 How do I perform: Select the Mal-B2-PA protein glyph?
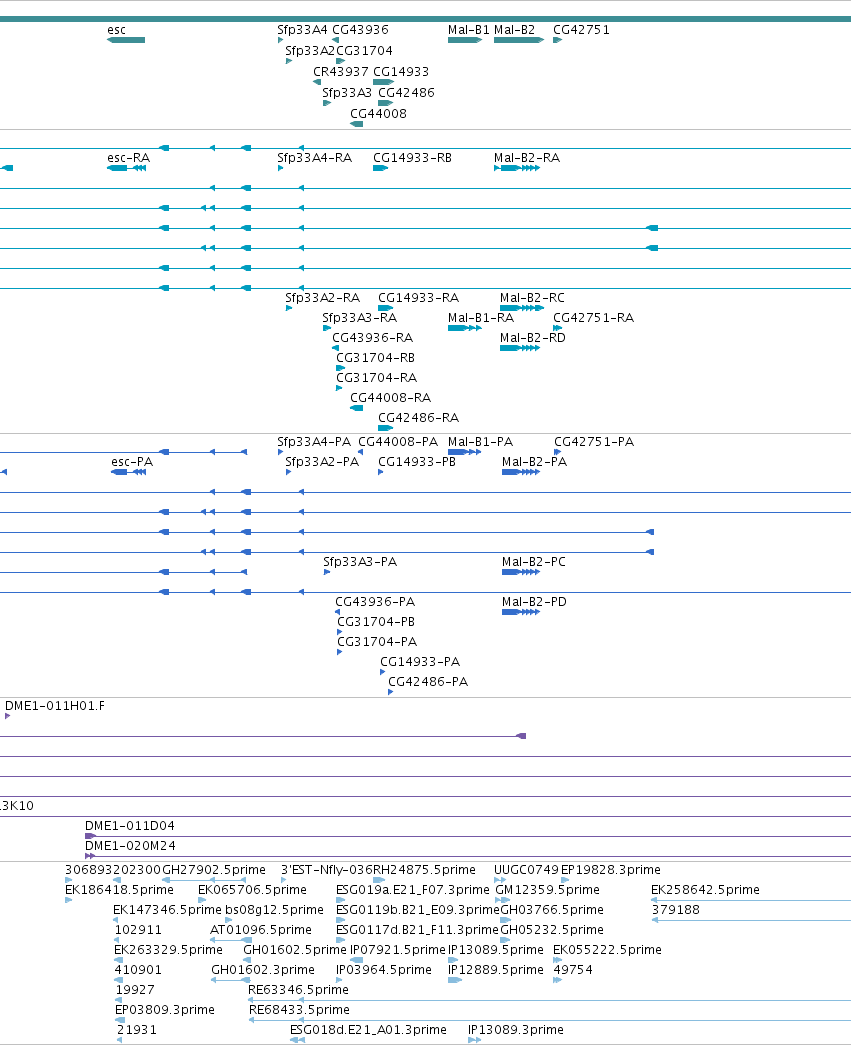[x=521, y=472]
